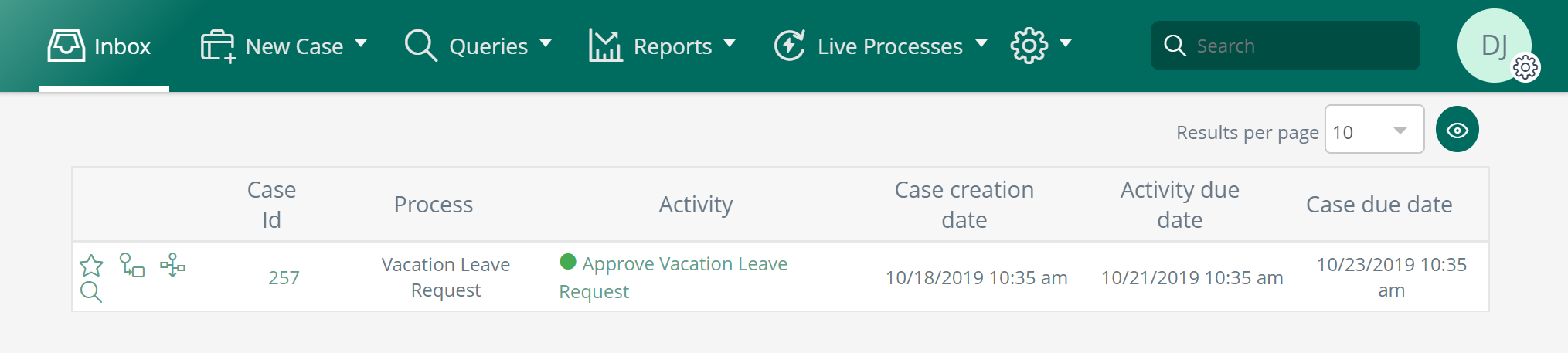The height and width of the screenshot is (353, 1568).
Task: Click the New Case briefcase icon
Action: point(218,46)
